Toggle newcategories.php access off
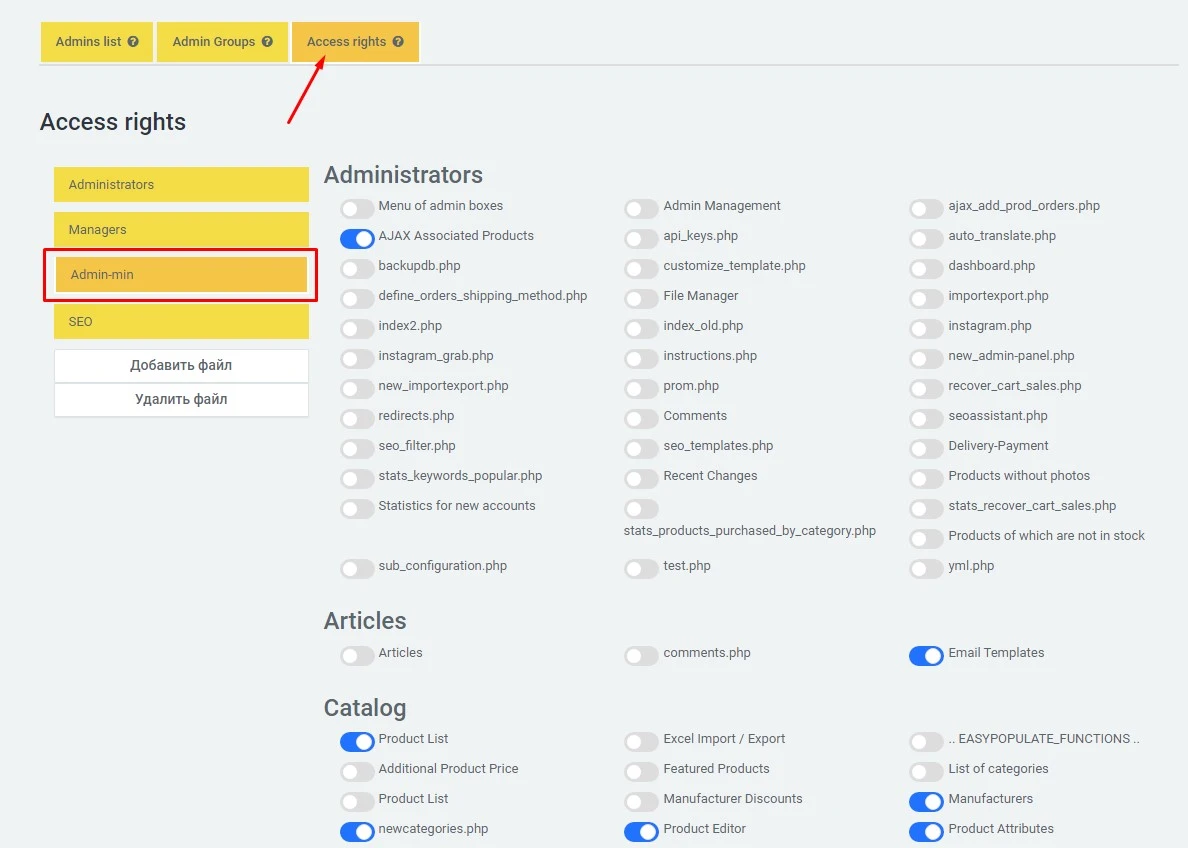The height and width of the screenshot is (848, 1188). pos(357,831)
